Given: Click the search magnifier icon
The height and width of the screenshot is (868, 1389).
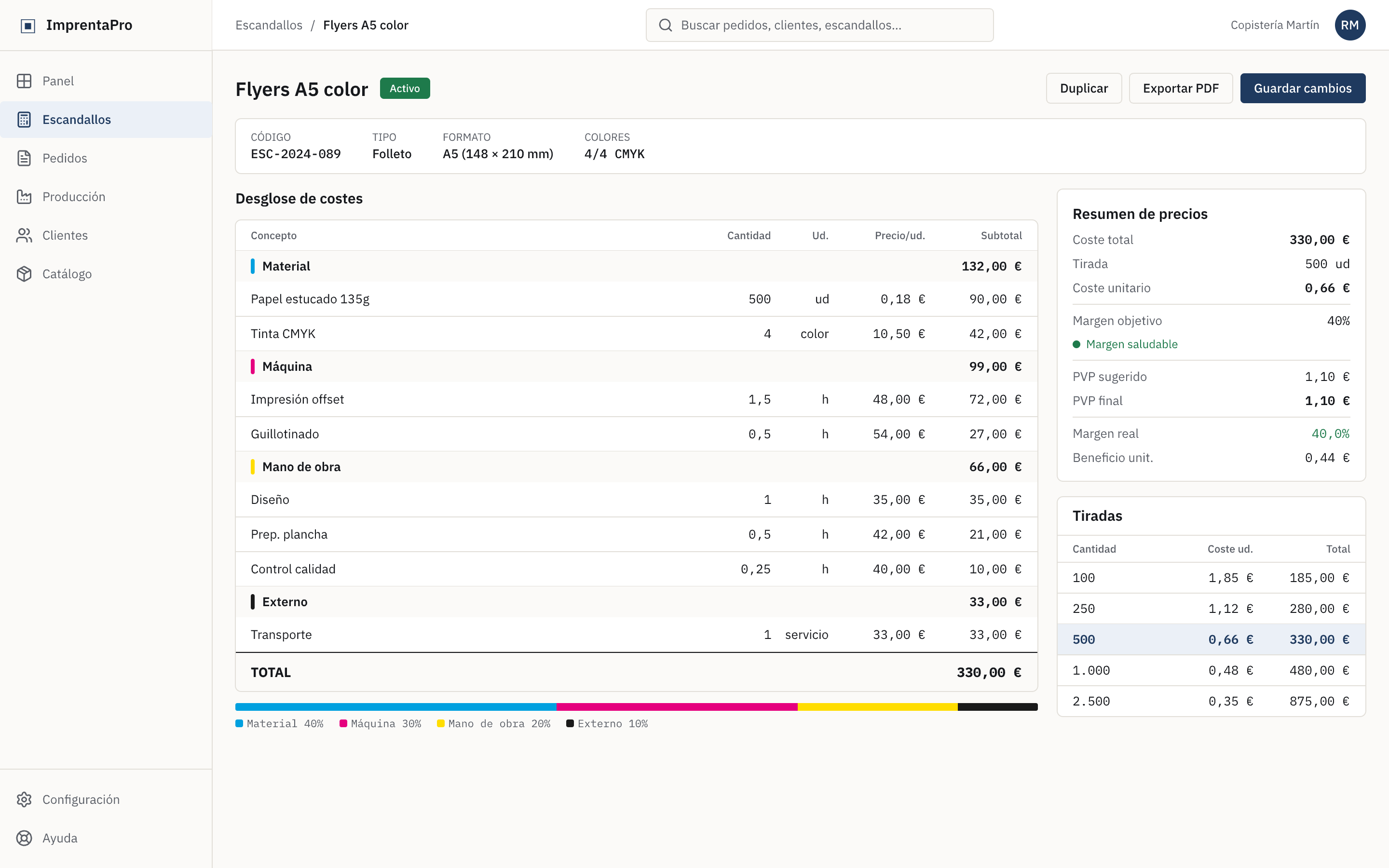Looking at the screenshot, I should tap(665, 25).
